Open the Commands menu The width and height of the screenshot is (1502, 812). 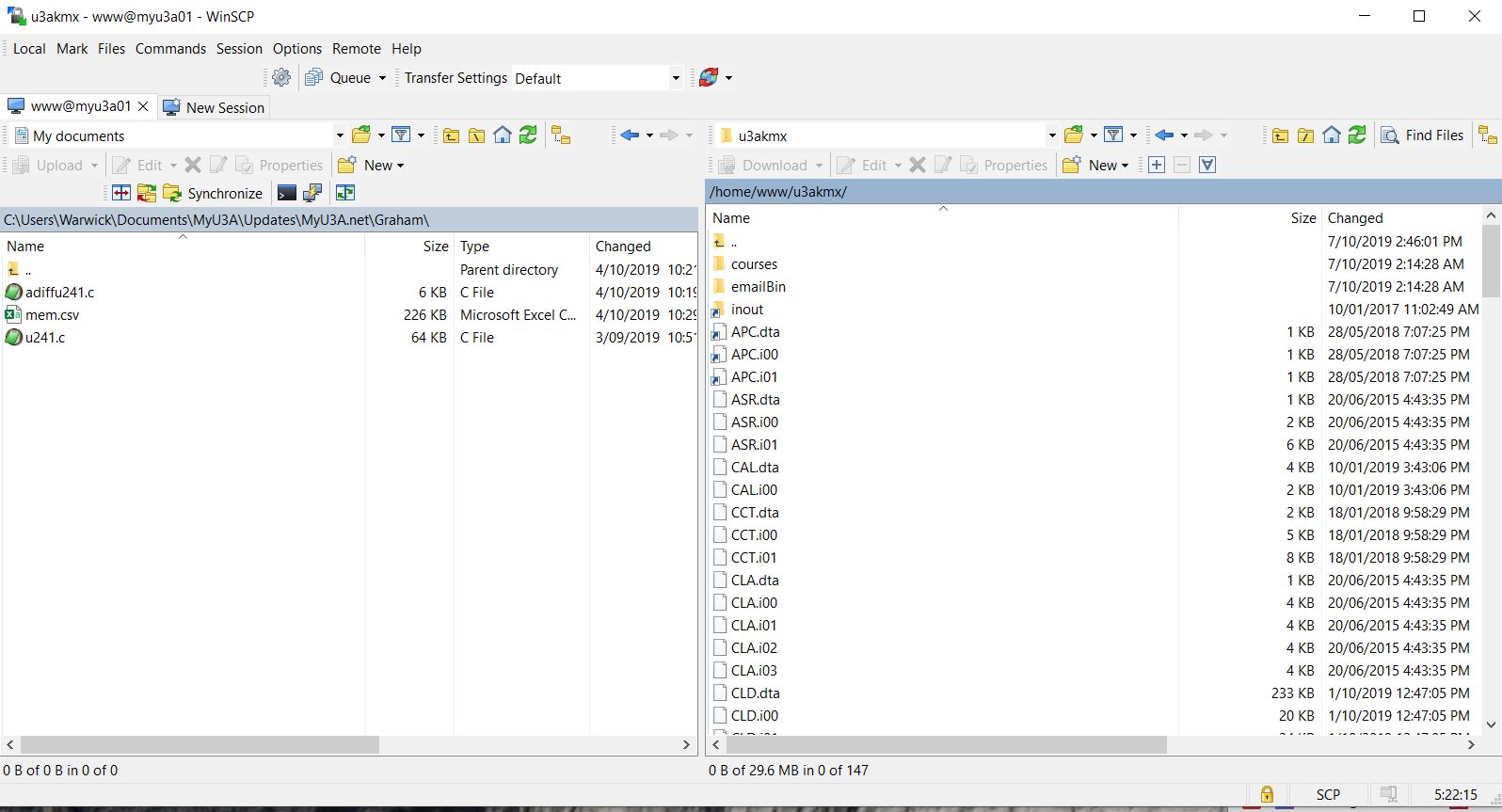(170, 49)
